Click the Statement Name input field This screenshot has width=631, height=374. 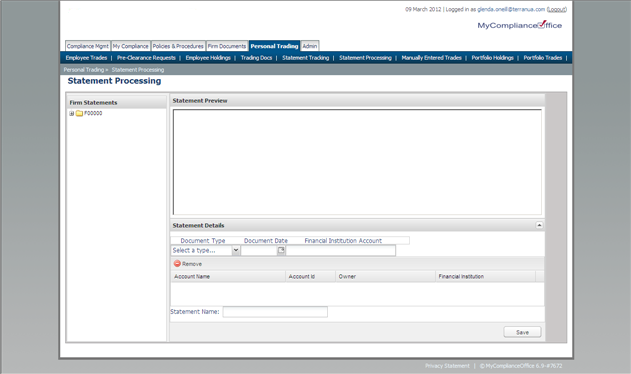pos(275,312)
